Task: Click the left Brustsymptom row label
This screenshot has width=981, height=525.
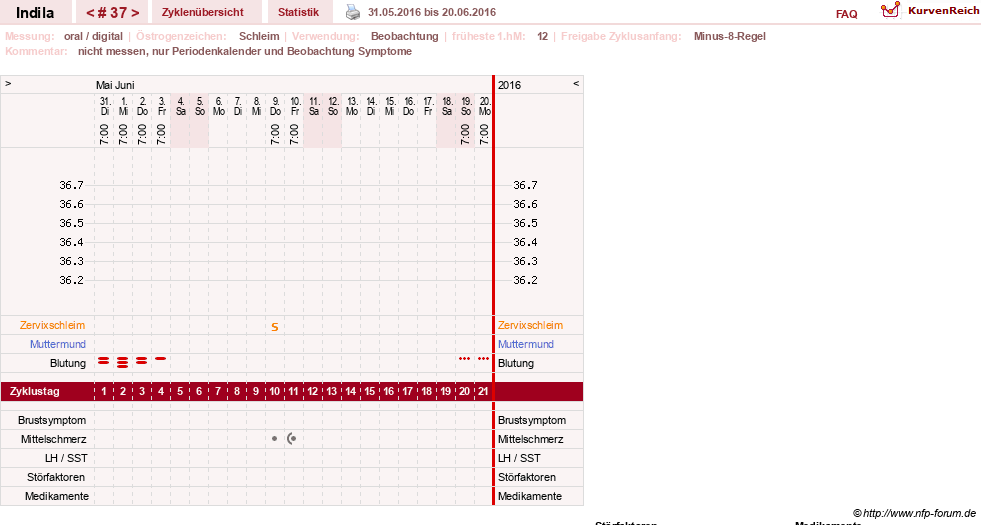Action: click(x=52, y=420)
